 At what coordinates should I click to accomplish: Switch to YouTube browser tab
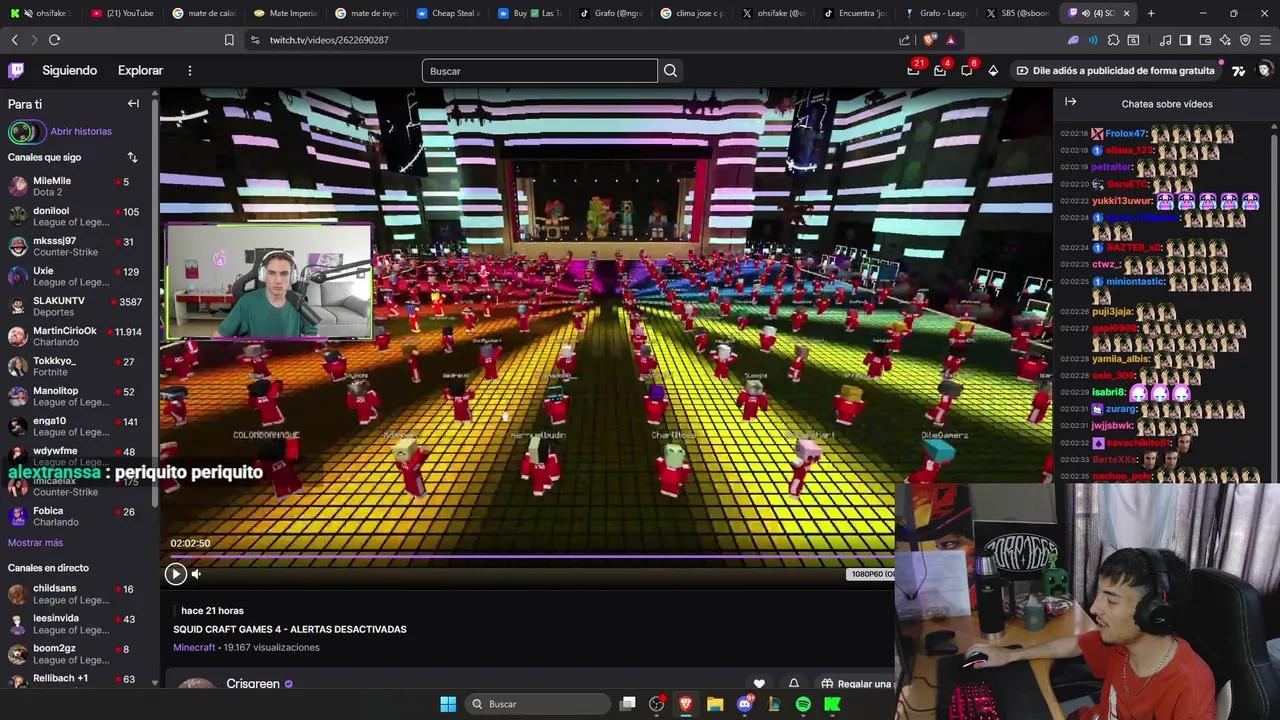[x=122, y=13]
